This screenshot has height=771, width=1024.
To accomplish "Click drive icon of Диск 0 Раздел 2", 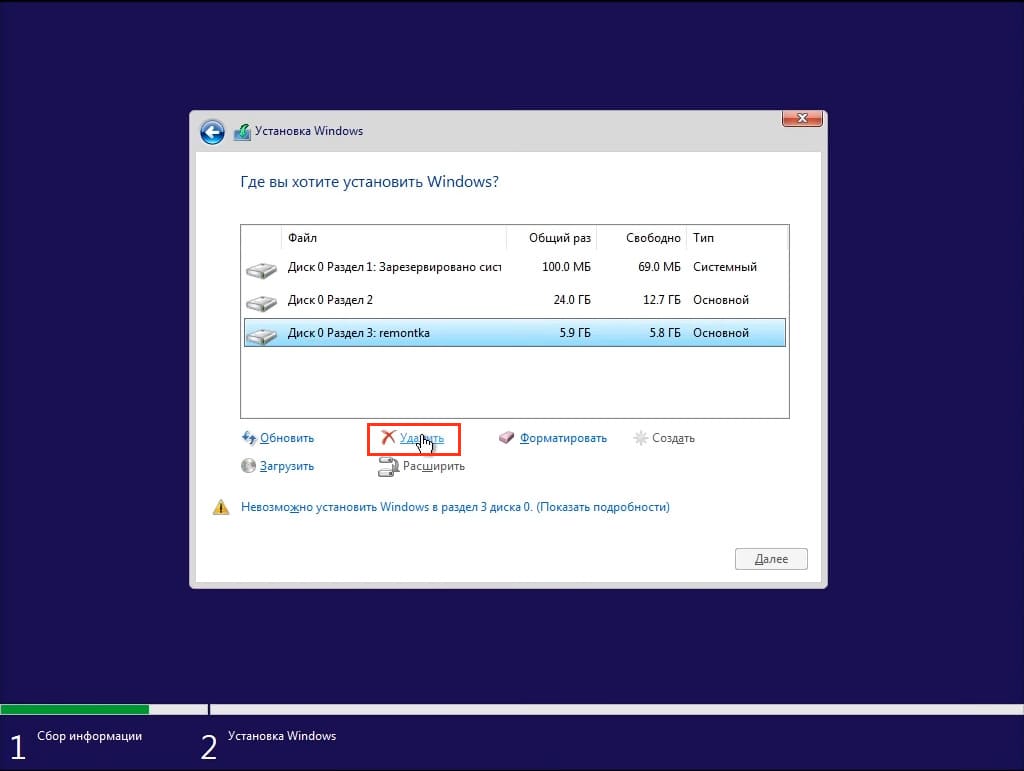I will (x=261, y=303).
